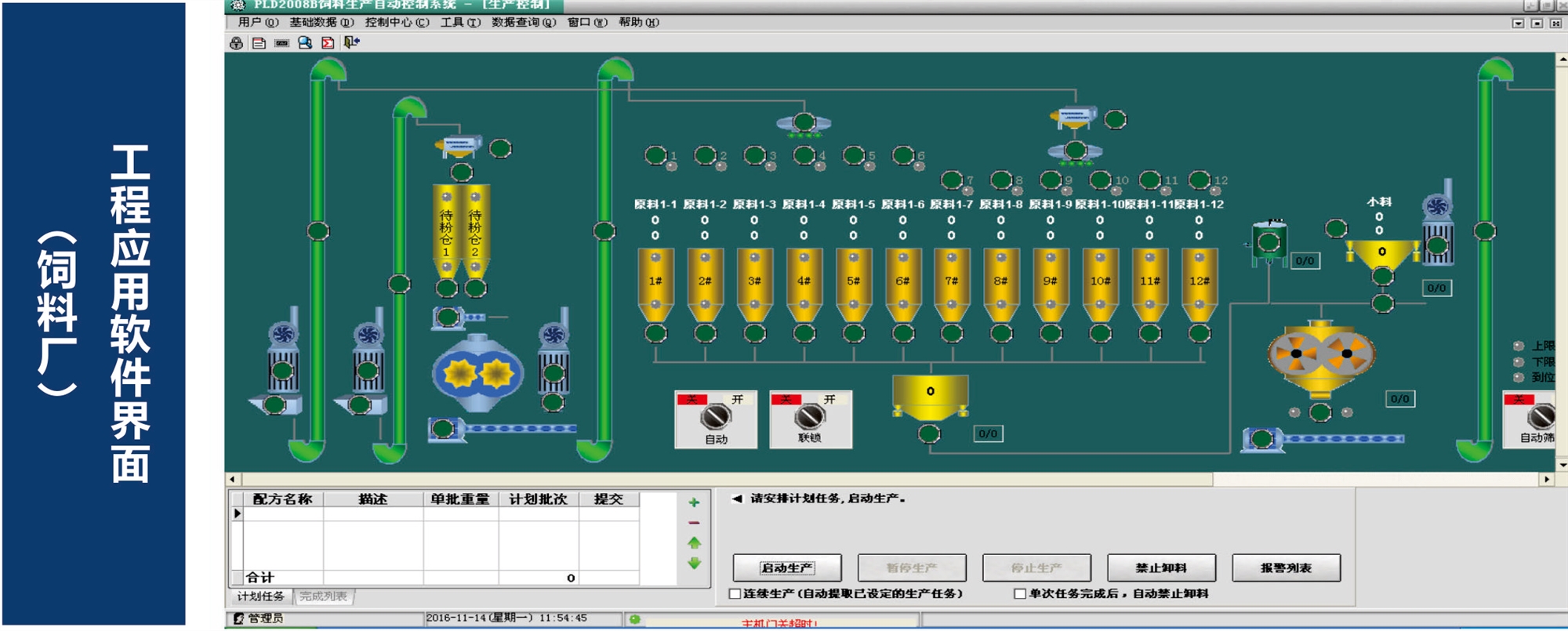Move task down with green down arrow
Screen dimensions: 1568x631
point(694,563)
